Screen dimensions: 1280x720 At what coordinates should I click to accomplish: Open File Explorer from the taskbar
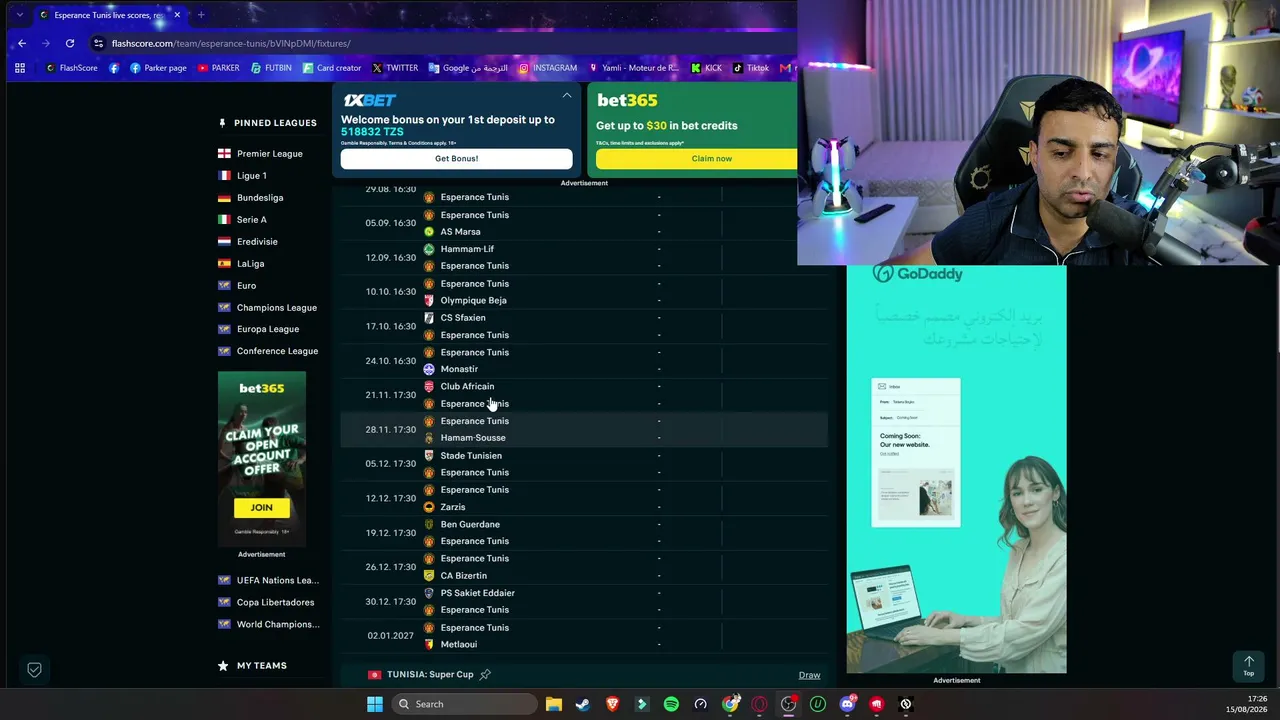coord(554,704)
